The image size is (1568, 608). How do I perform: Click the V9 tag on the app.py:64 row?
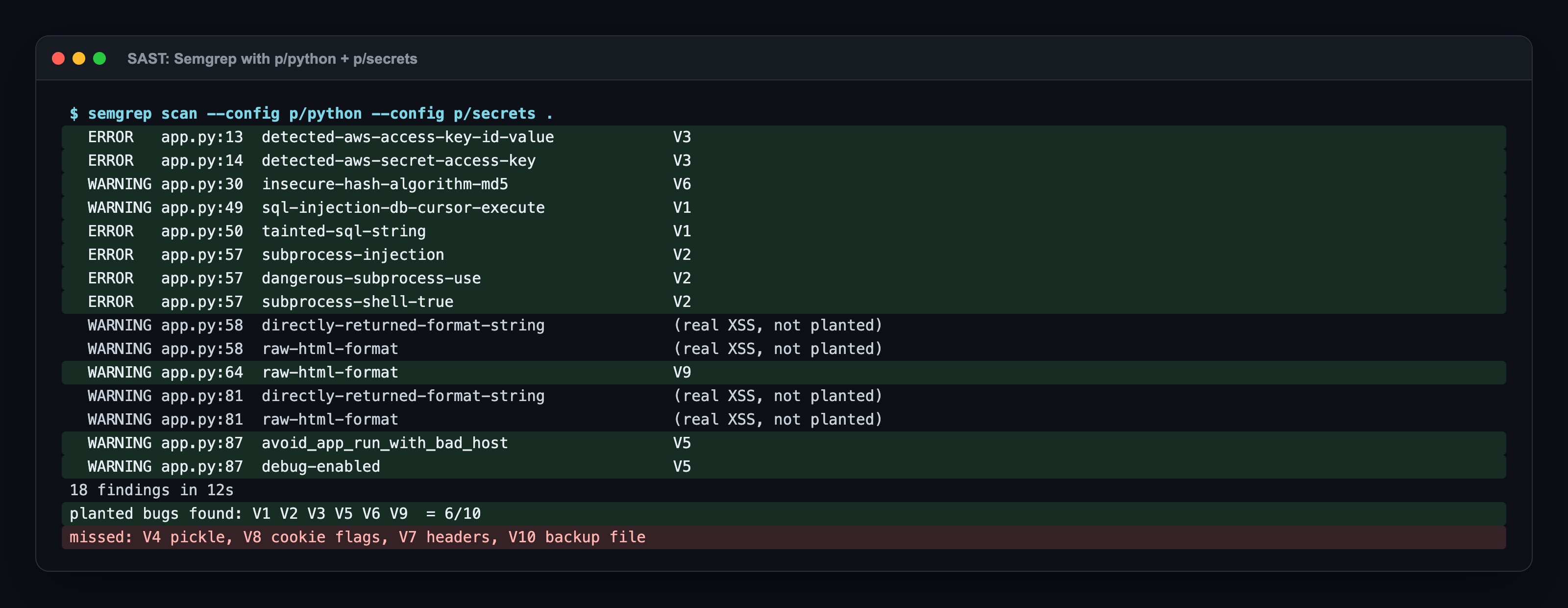(x=682, y=372)
